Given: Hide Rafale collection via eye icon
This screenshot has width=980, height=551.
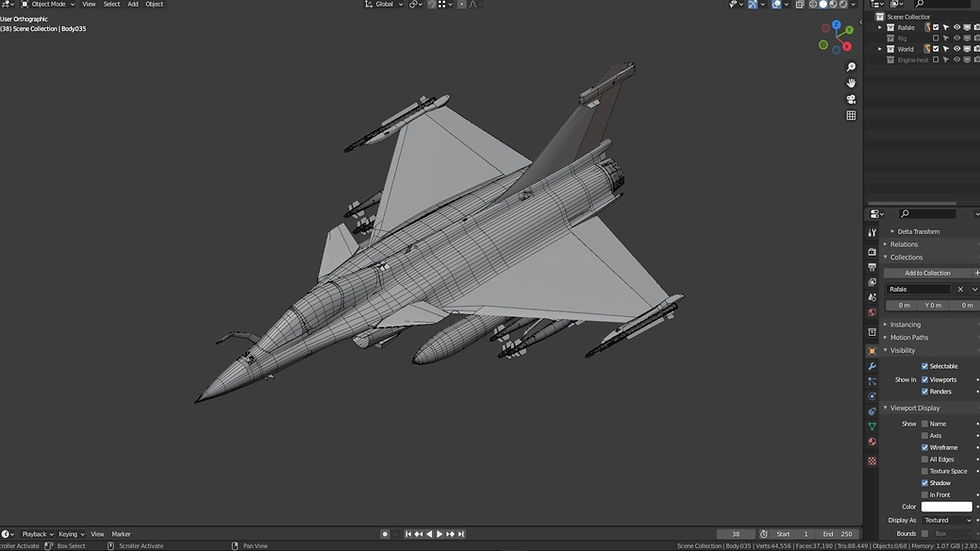Looking at the screenshot, I should click(956, 27).
